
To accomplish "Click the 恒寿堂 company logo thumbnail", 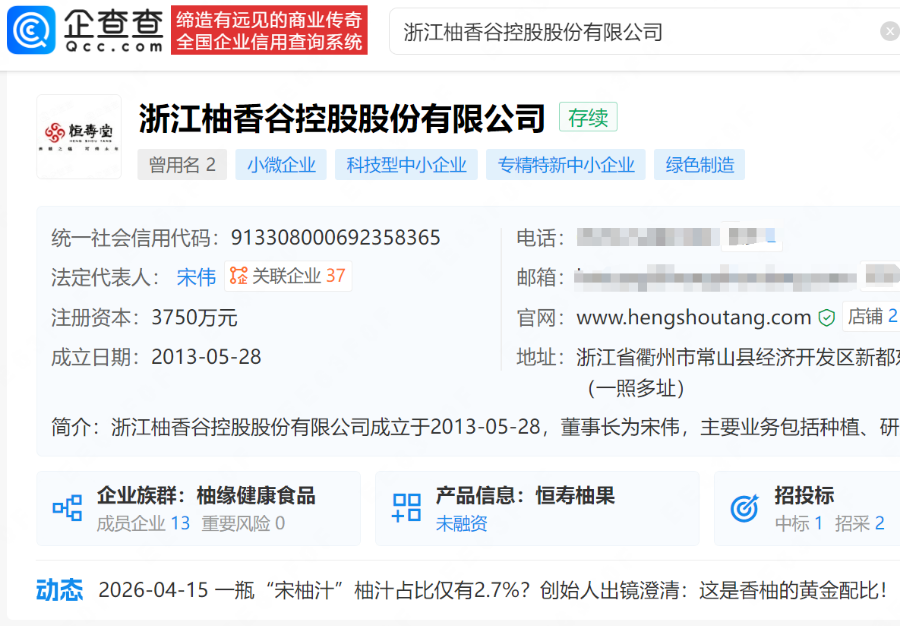I will [79, 136].
